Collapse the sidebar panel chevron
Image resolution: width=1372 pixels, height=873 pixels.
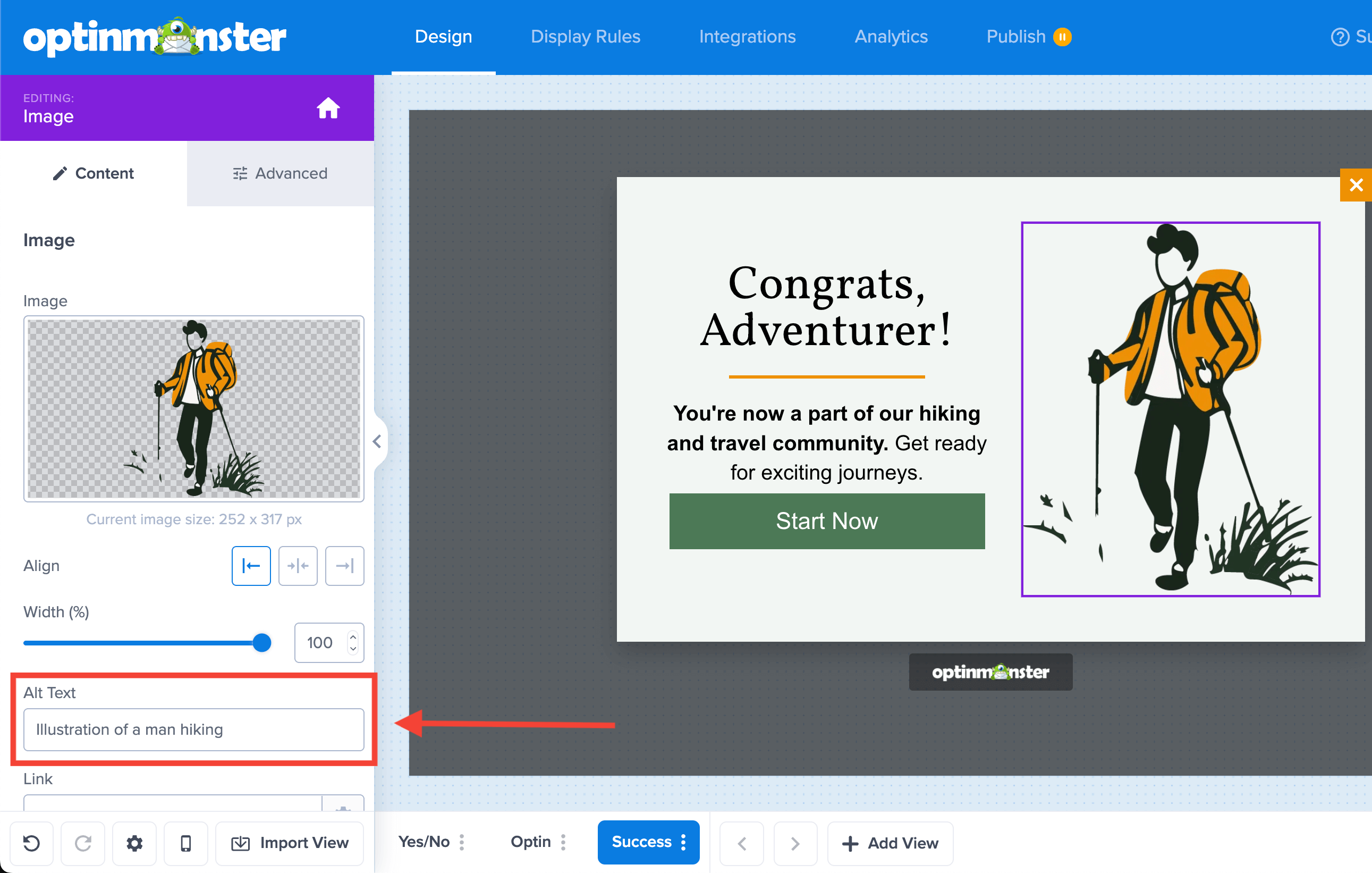(377, 441)
